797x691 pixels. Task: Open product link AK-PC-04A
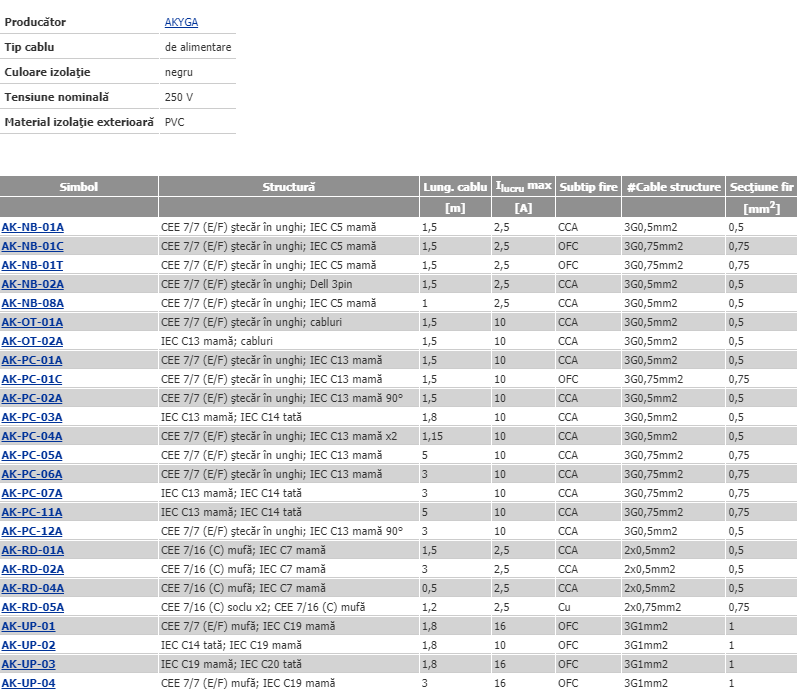[32, 436]
